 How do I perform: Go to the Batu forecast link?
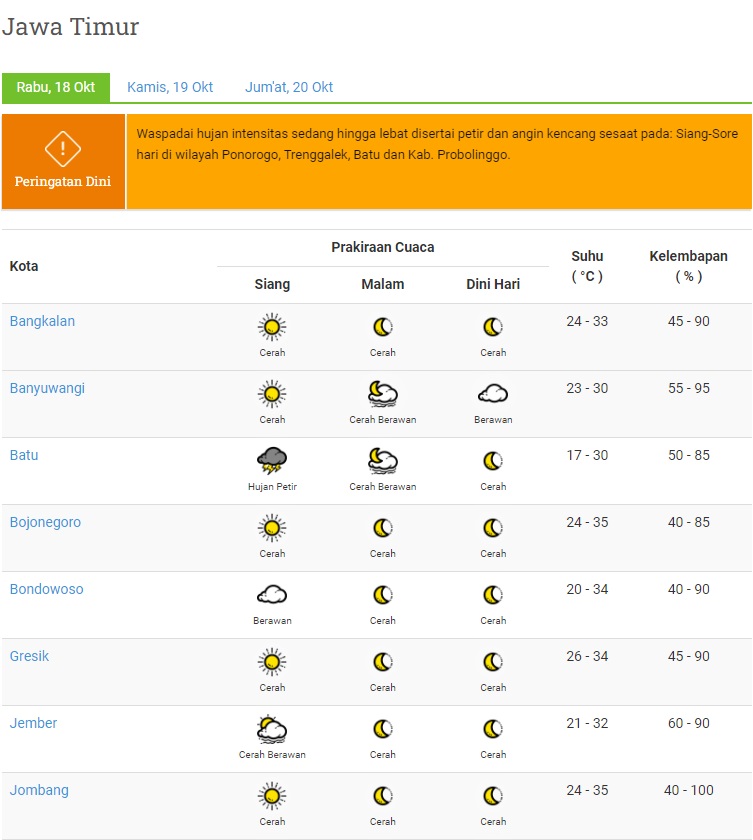24,455
